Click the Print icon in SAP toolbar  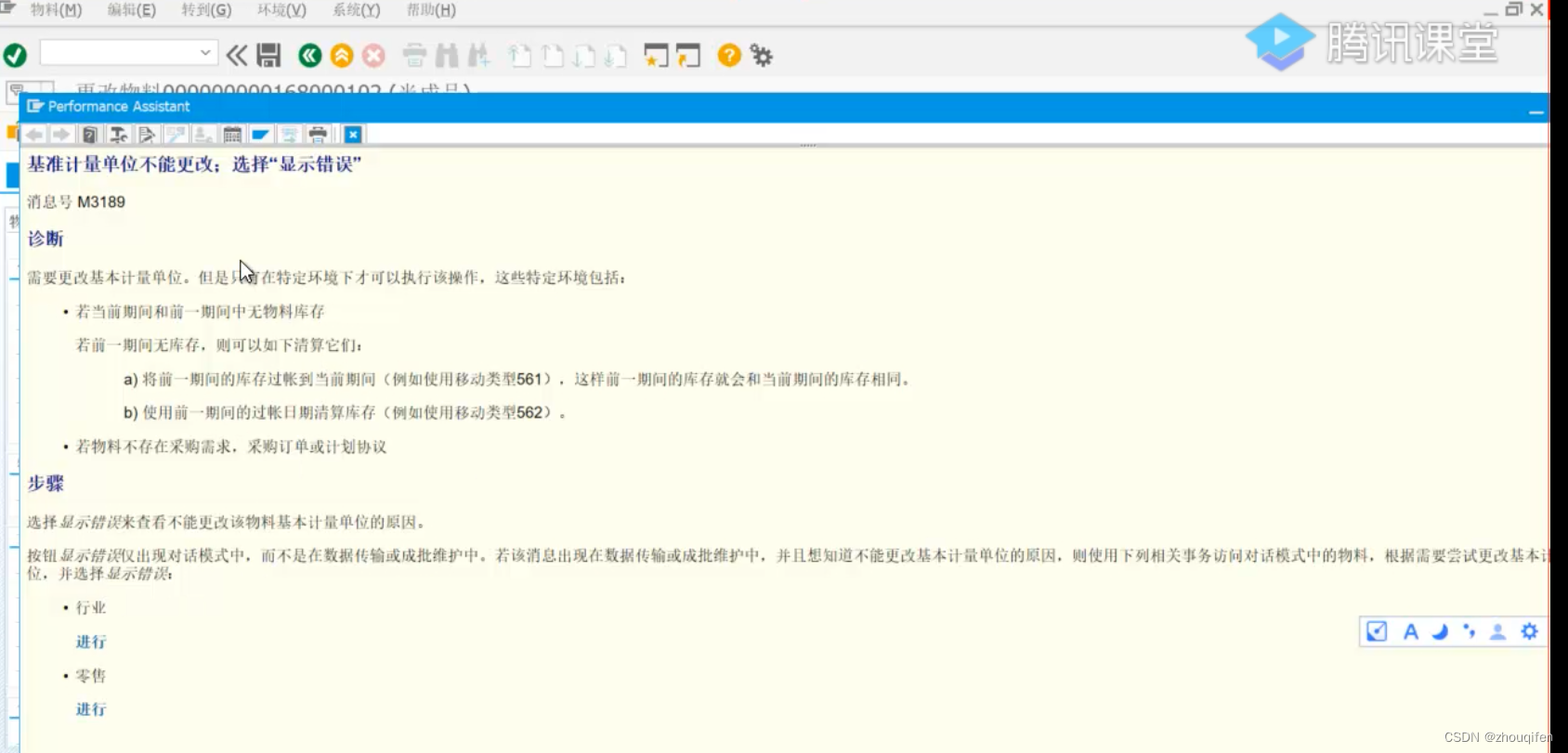pos(414,56)
